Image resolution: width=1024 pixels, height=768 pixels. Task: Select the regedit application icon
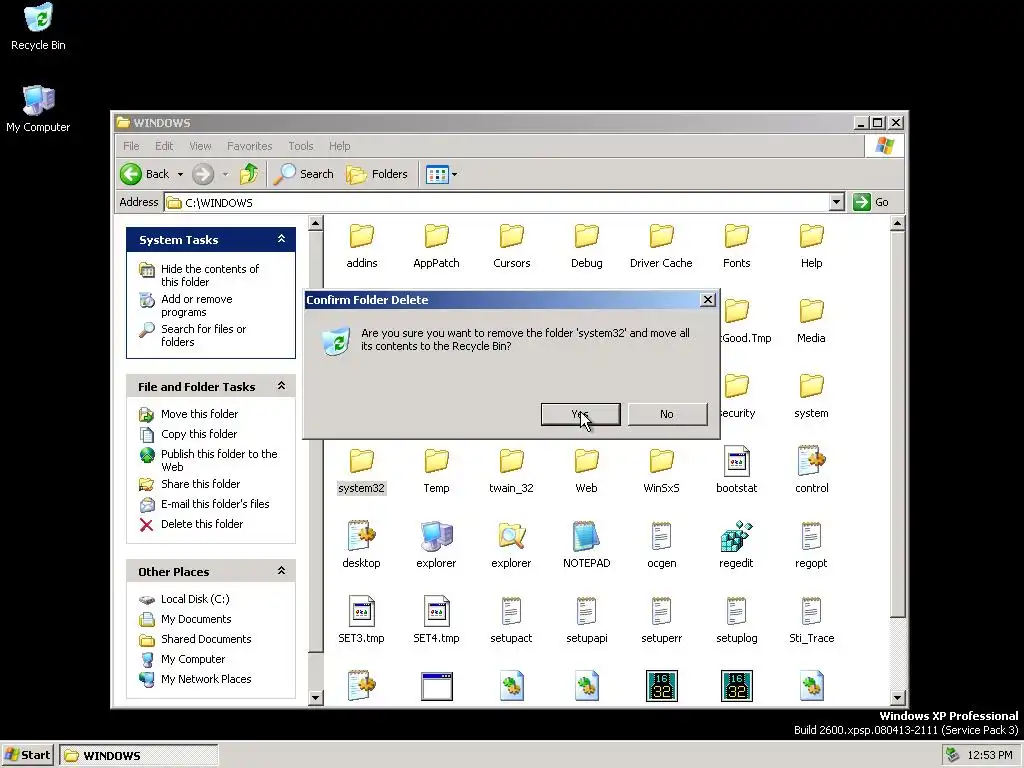pyautogui.click(x=736, y=536)
